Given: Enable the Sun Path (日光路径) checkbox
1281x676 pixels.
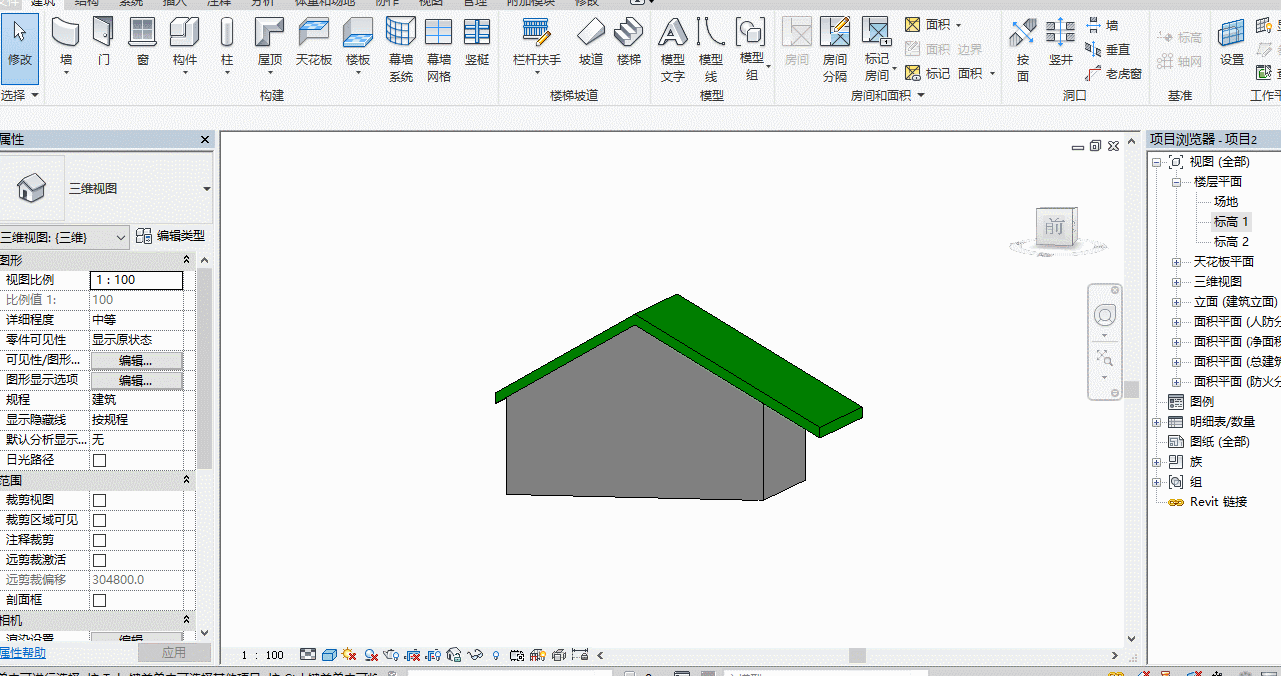Looking at the screenshot, I should (99, 460).
